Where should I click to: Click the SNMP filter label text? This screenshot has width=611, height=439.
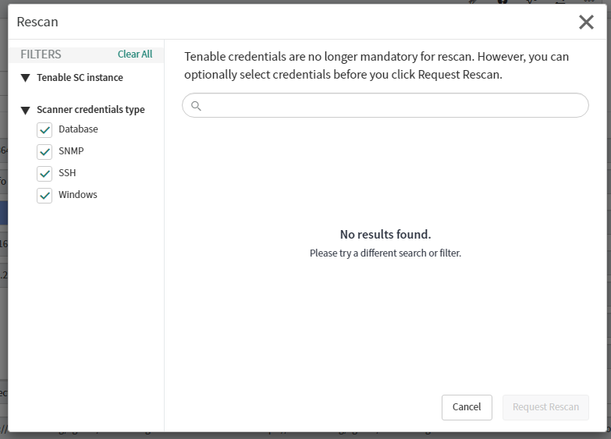pos(71,151)
